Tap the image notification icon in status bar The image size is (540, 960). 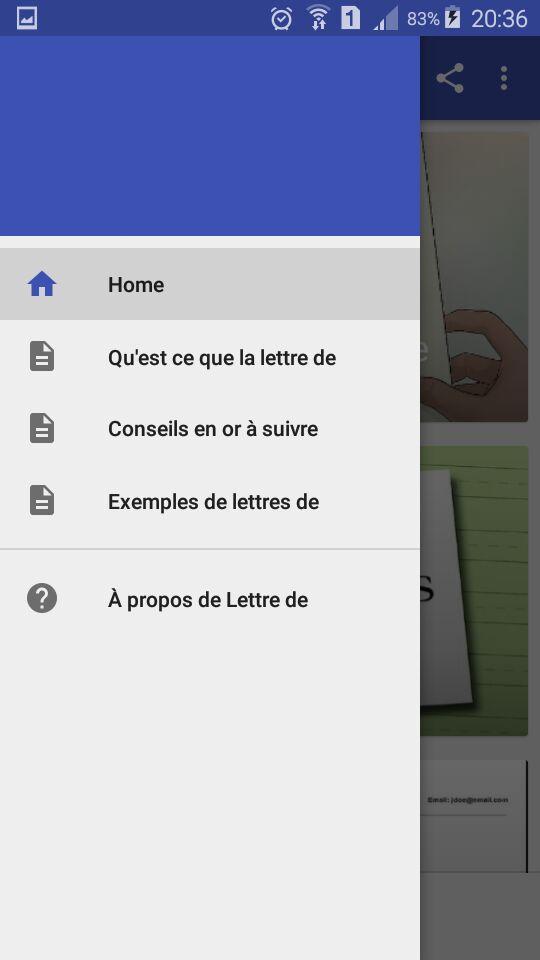click(x=27, y=18)
